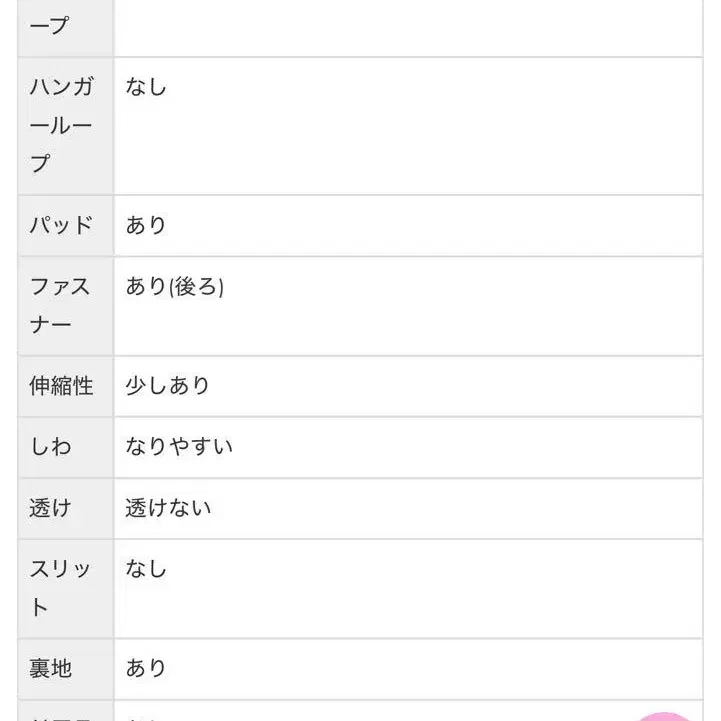Select the なし value for ハンガーループ
Image resolution: width=721 pixels, height=721 pixels.
click(146, 86)
